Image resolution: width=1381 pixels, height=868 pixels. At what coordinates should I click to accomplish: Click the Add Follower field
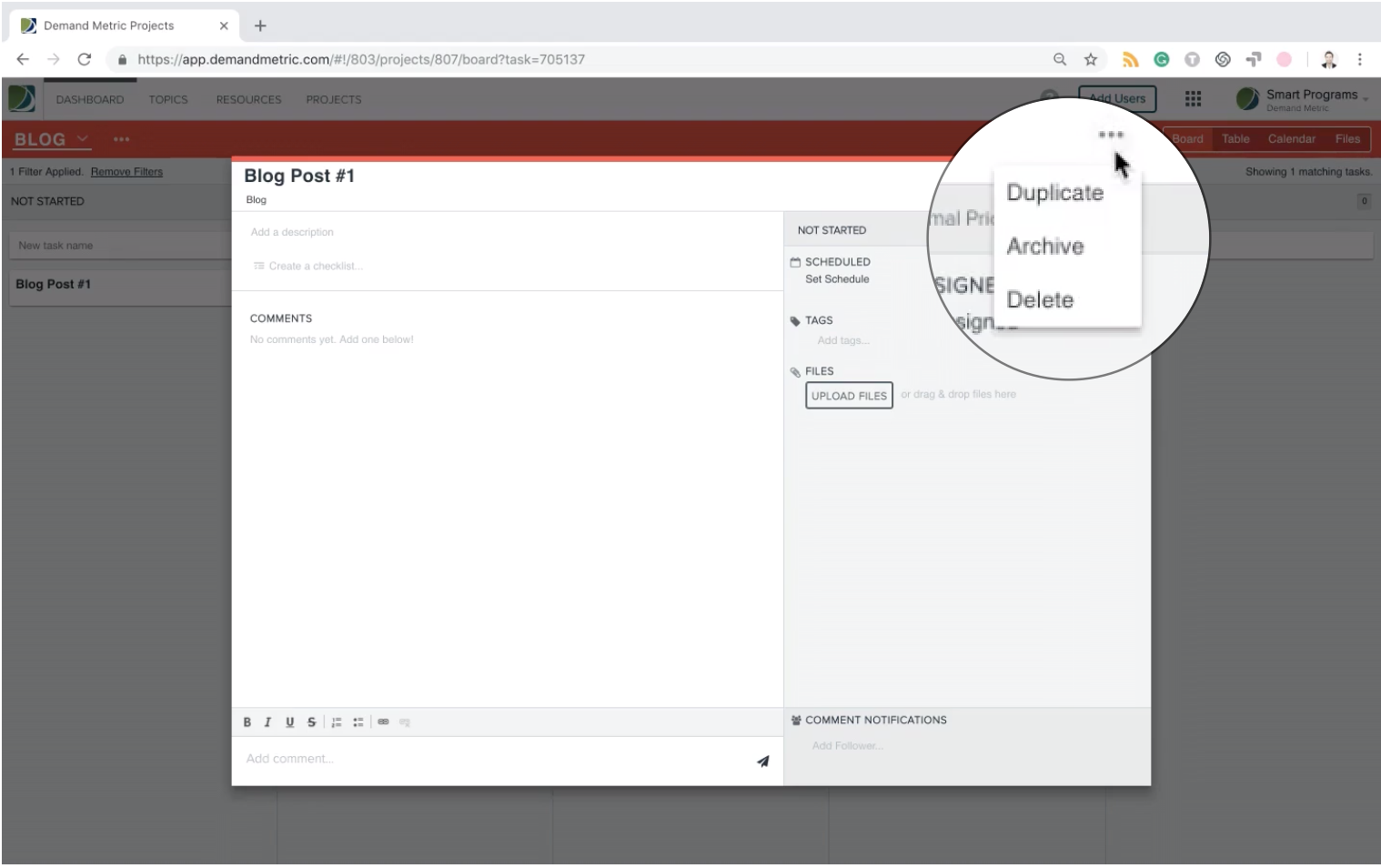tap(848, 745)
